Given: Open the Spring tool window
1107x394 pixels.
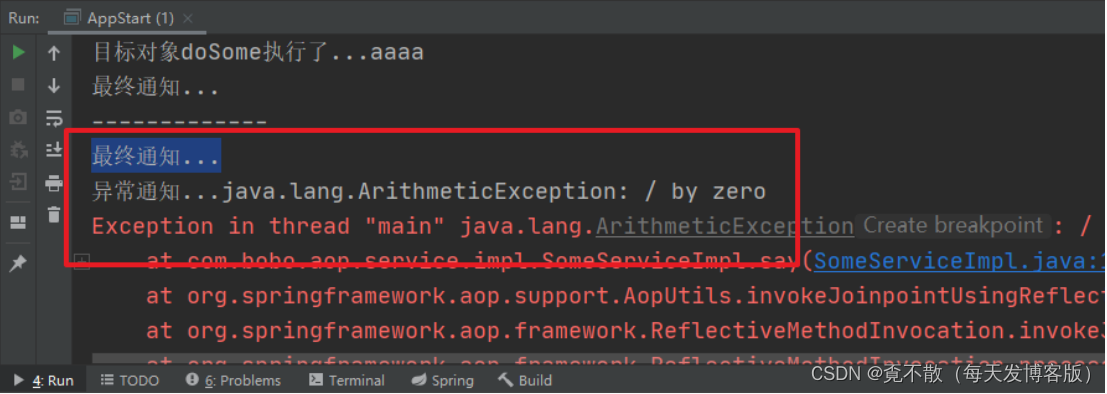Looking at the screenshot, I should pyautogui.click(x=443, y=381).
